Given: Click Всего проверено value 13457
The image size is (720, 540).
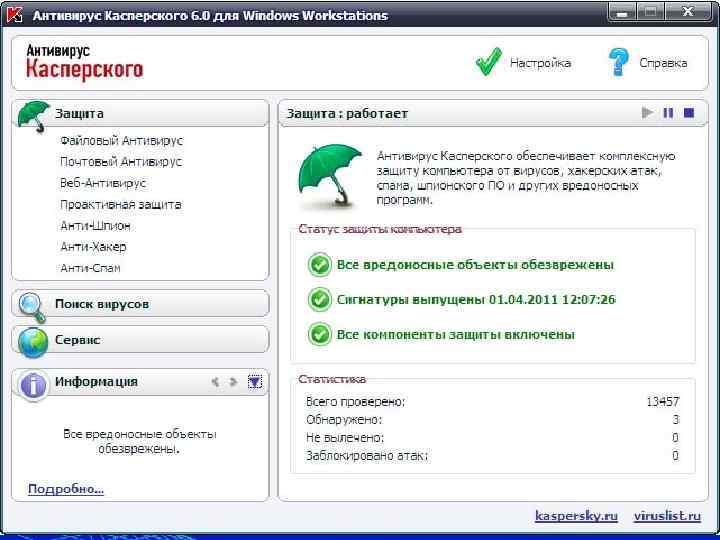Looking at the screenshot, I should click(663, 402).
